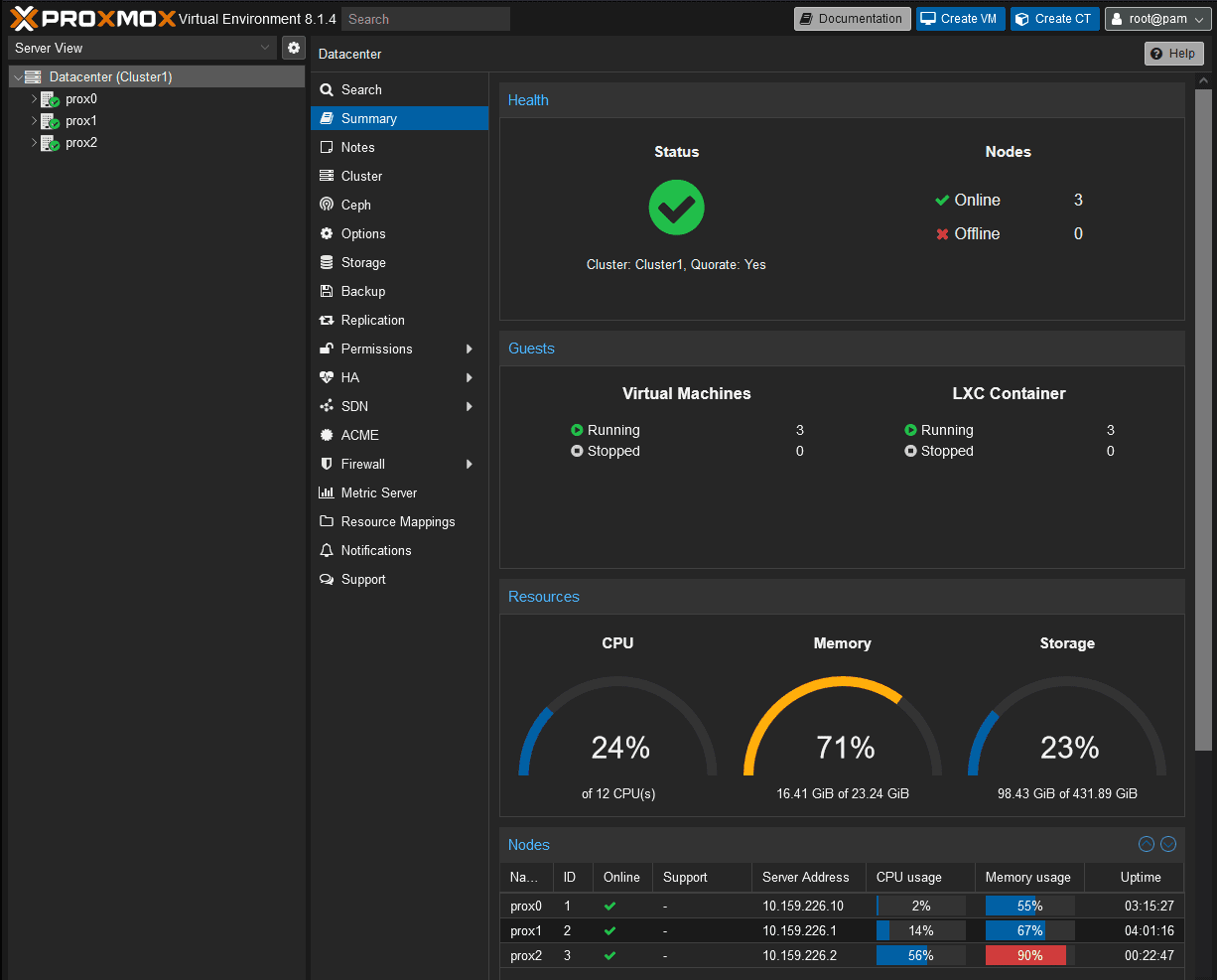Click the prox0 online checkmark in table
Image resolution: width=1217 pixels, height=980 pixels.
coord(609,906)
